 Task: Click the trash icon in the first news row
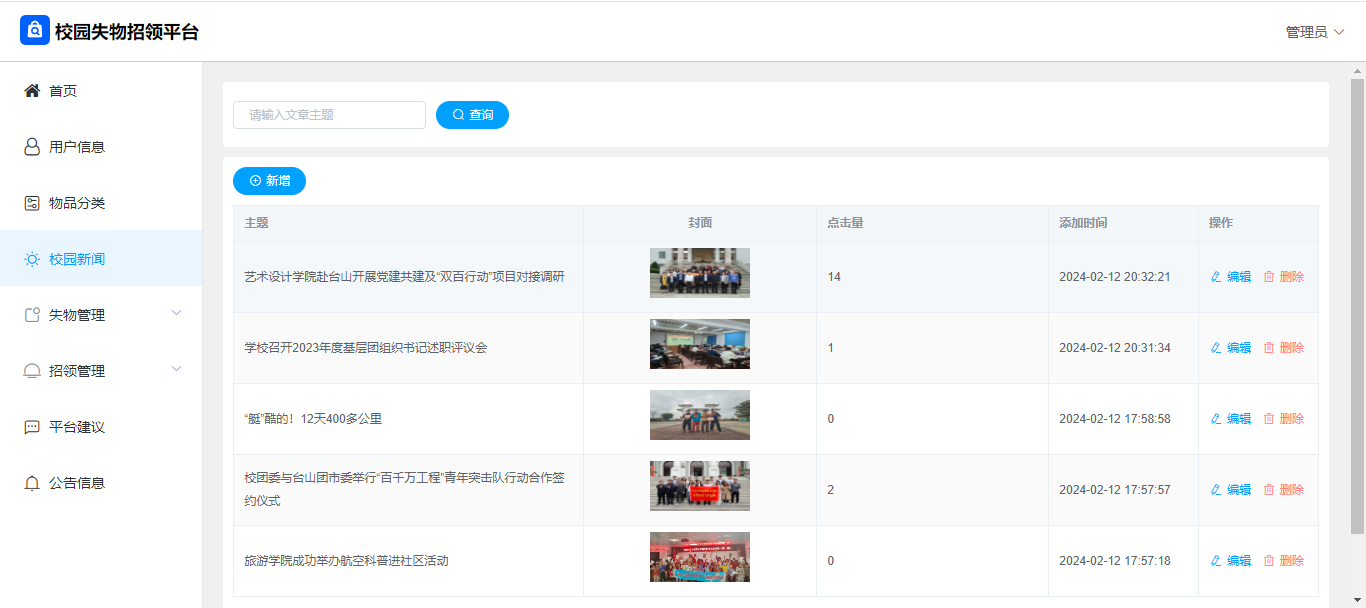(1269, 277)
